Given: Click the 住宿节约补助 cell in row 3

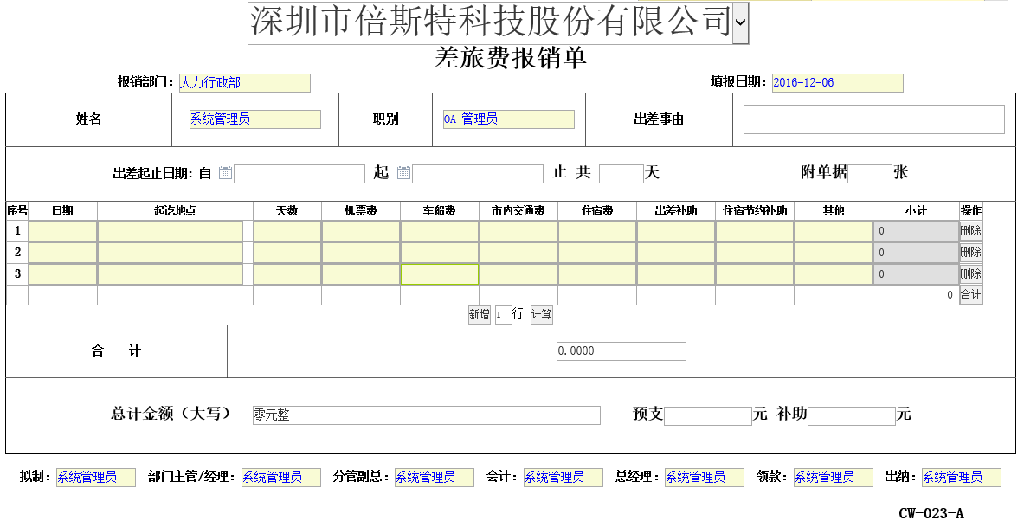Looking at the screenshot, I should point(755,274).
